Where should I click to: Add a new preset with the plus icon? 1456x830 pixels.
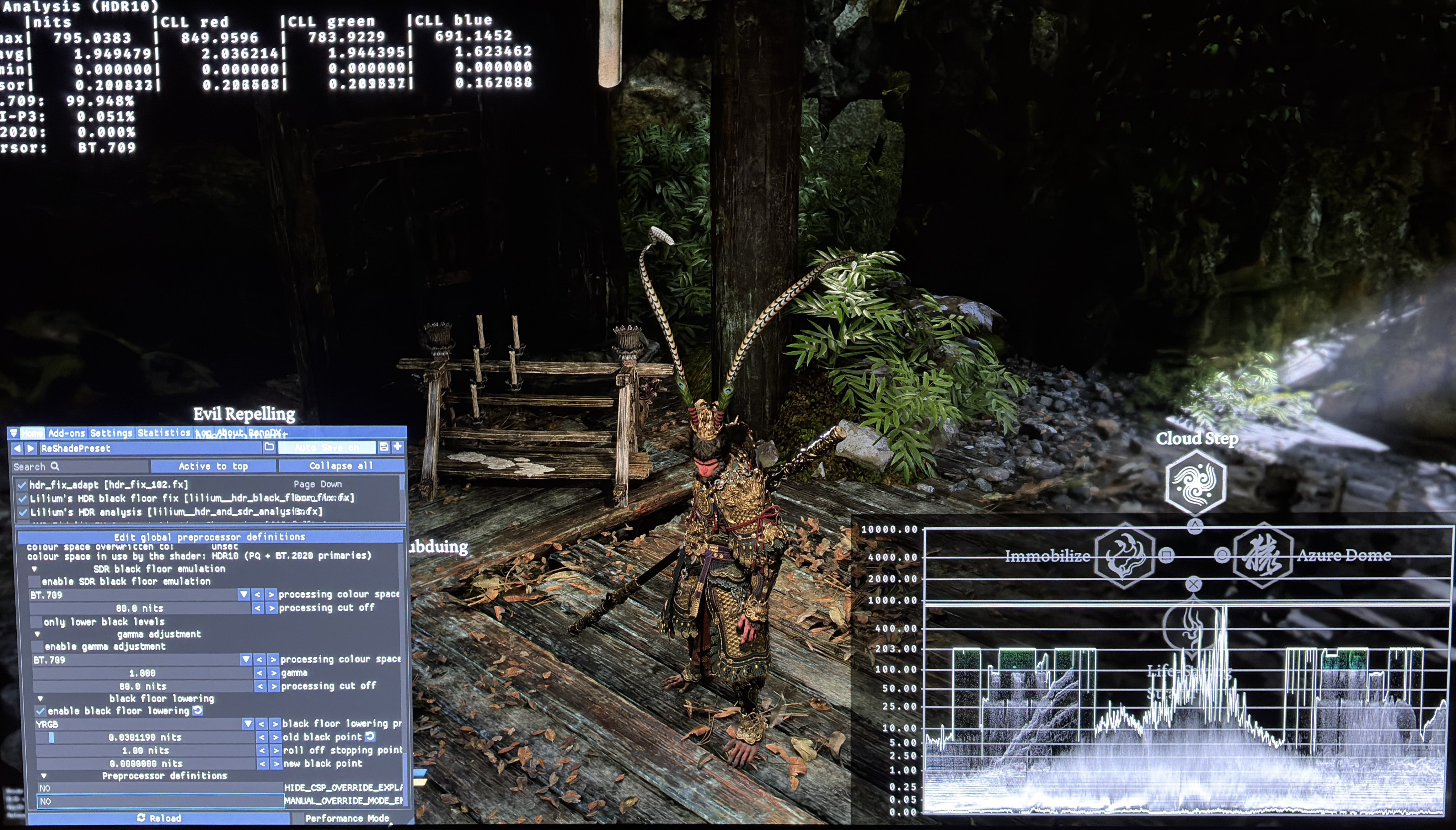coord(398,446)
